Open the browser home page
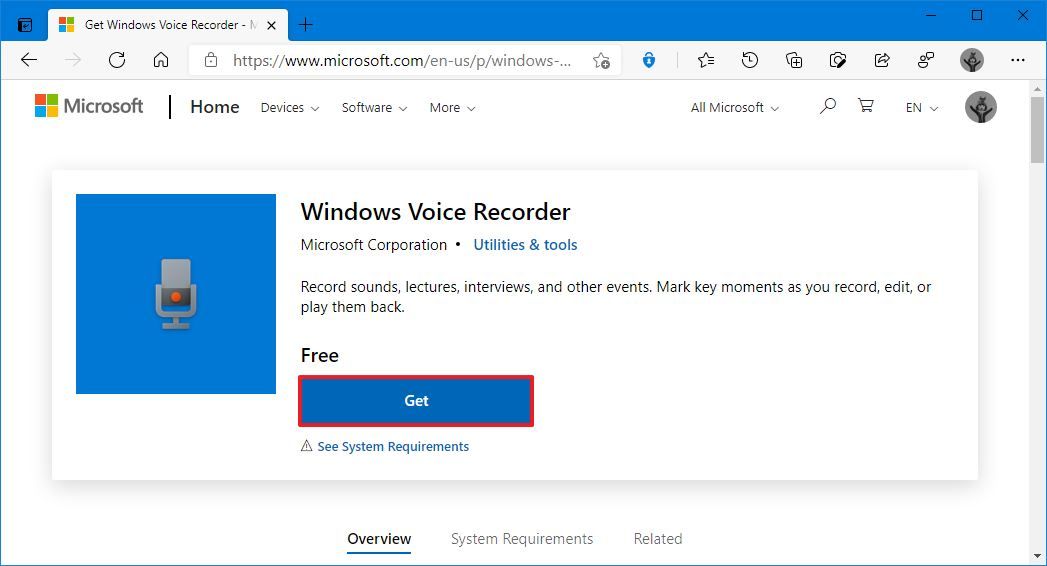Screen dimensions: 1047x566 (x=161, y=60)
